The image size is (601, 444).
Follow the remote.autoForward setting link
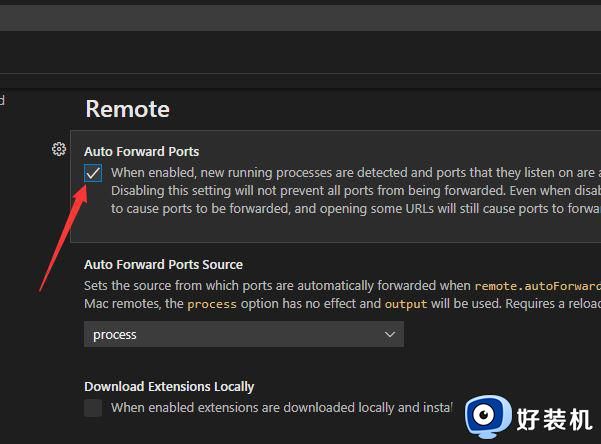pos(536,285)
